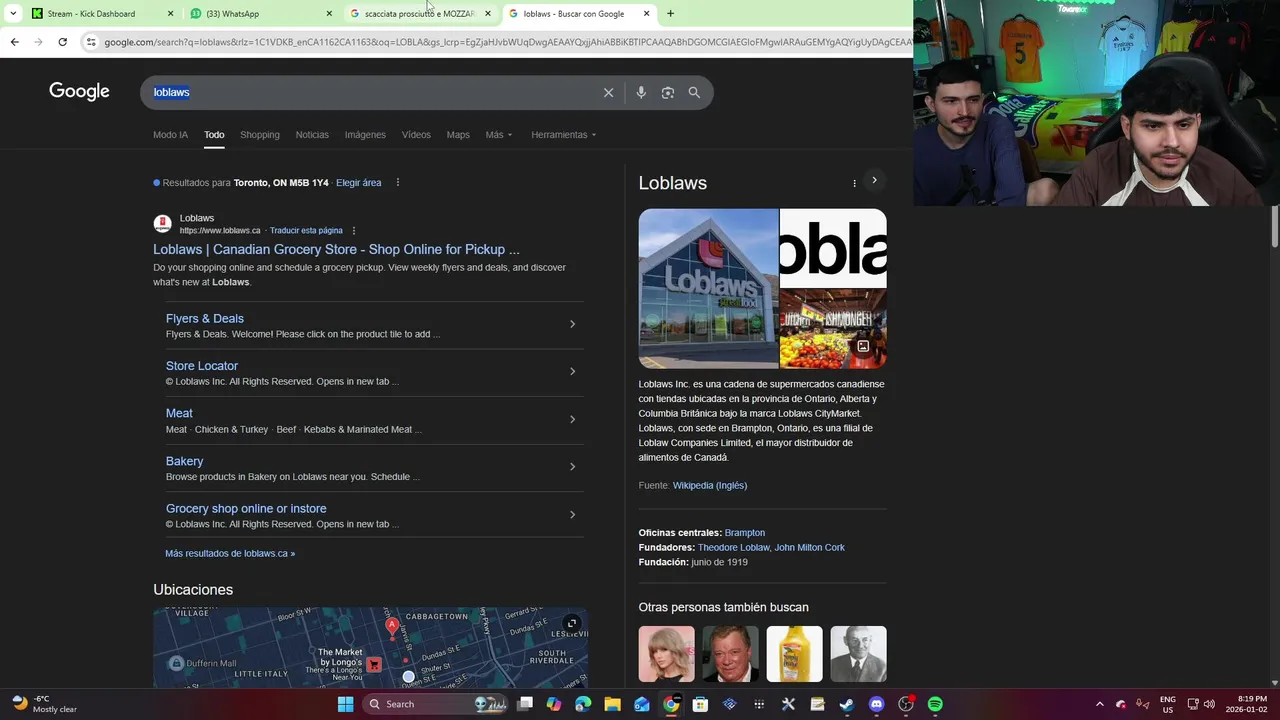Screen dimensions: 1280x720
Task: Select the Noticias search tab
Action: (x=312, y=135)
